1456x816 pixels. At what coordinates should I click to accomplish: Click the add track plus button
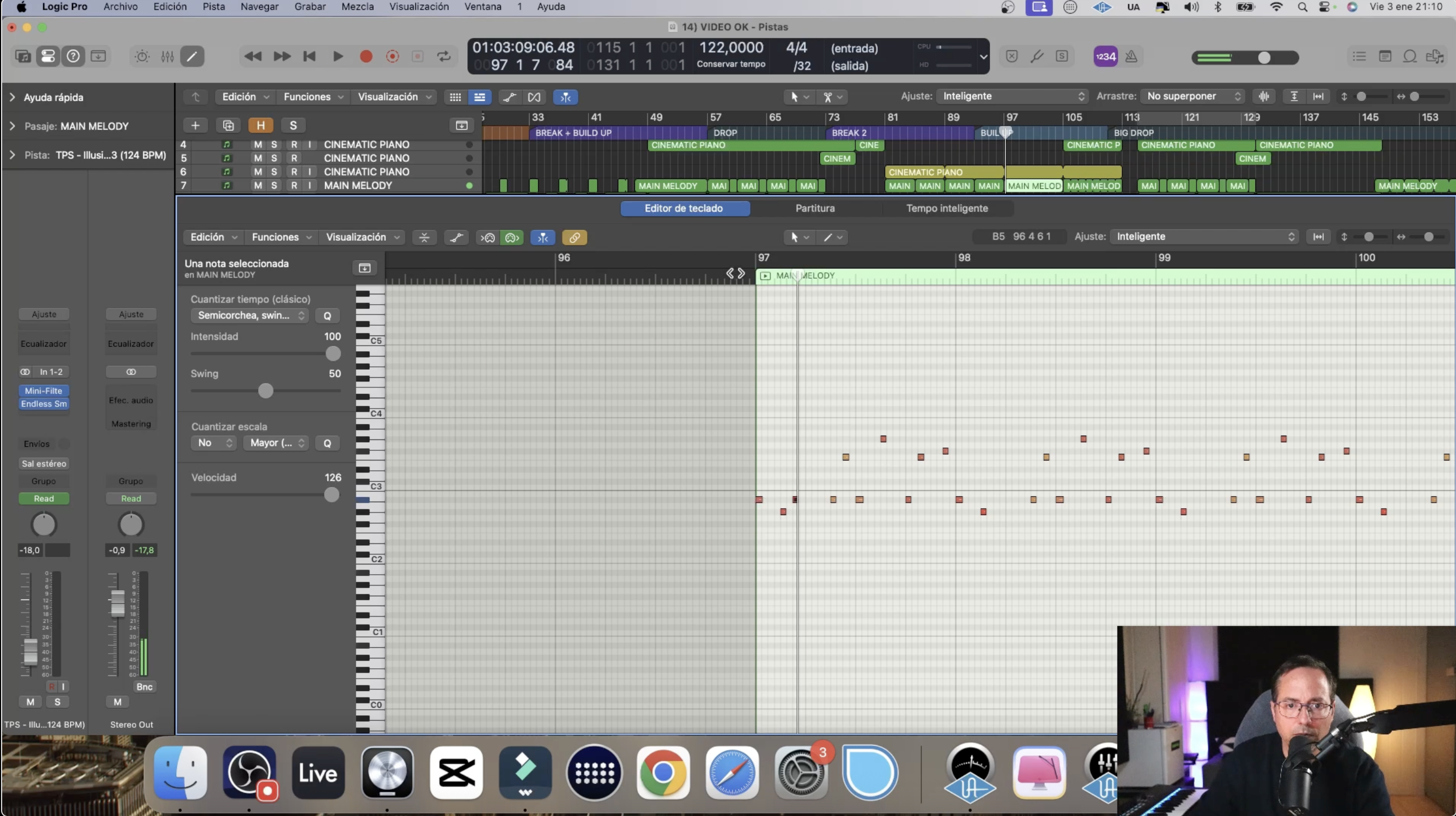click(195, 126)
